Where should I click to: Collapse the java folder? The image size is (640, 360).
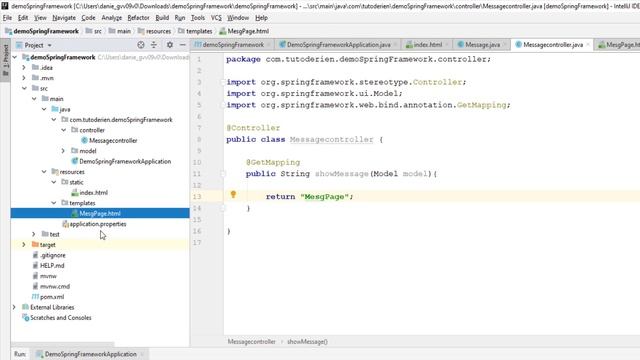click(44, 109)
